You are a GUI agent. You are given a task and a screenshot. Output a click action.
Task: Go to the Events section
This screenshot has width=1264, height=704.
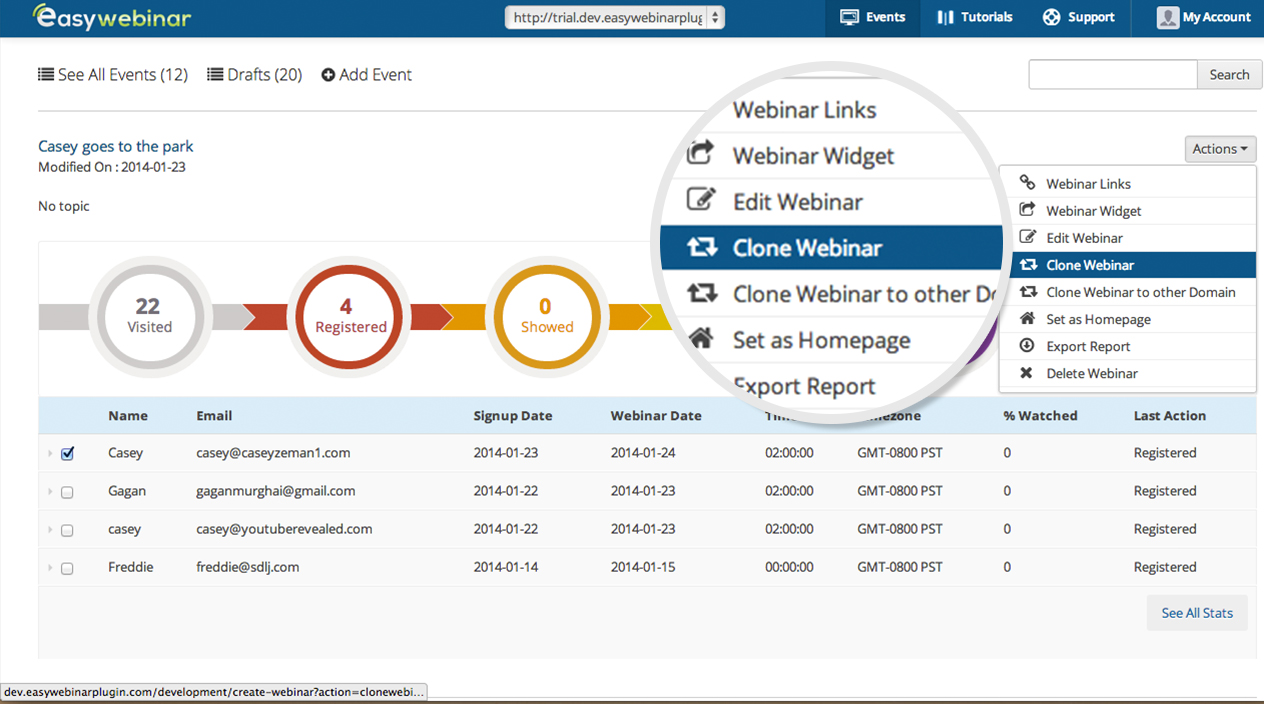(x=872, y=17)
